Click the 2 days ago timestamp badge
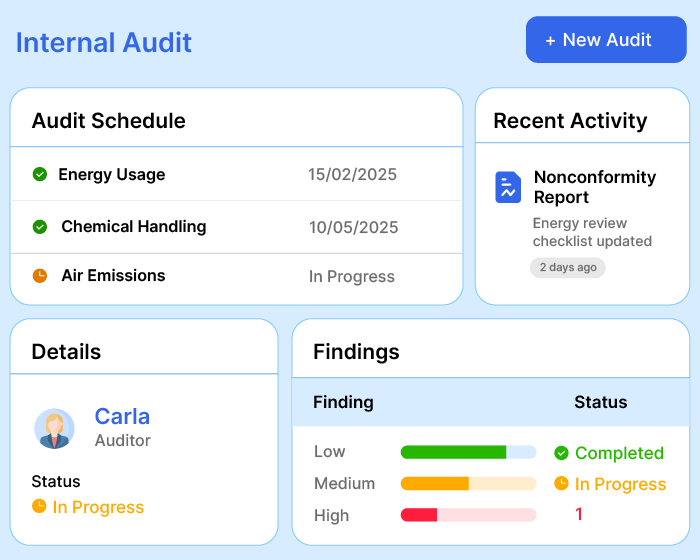Image resolution: width=700 pixels, height=560 pixels. coord(568,267)
